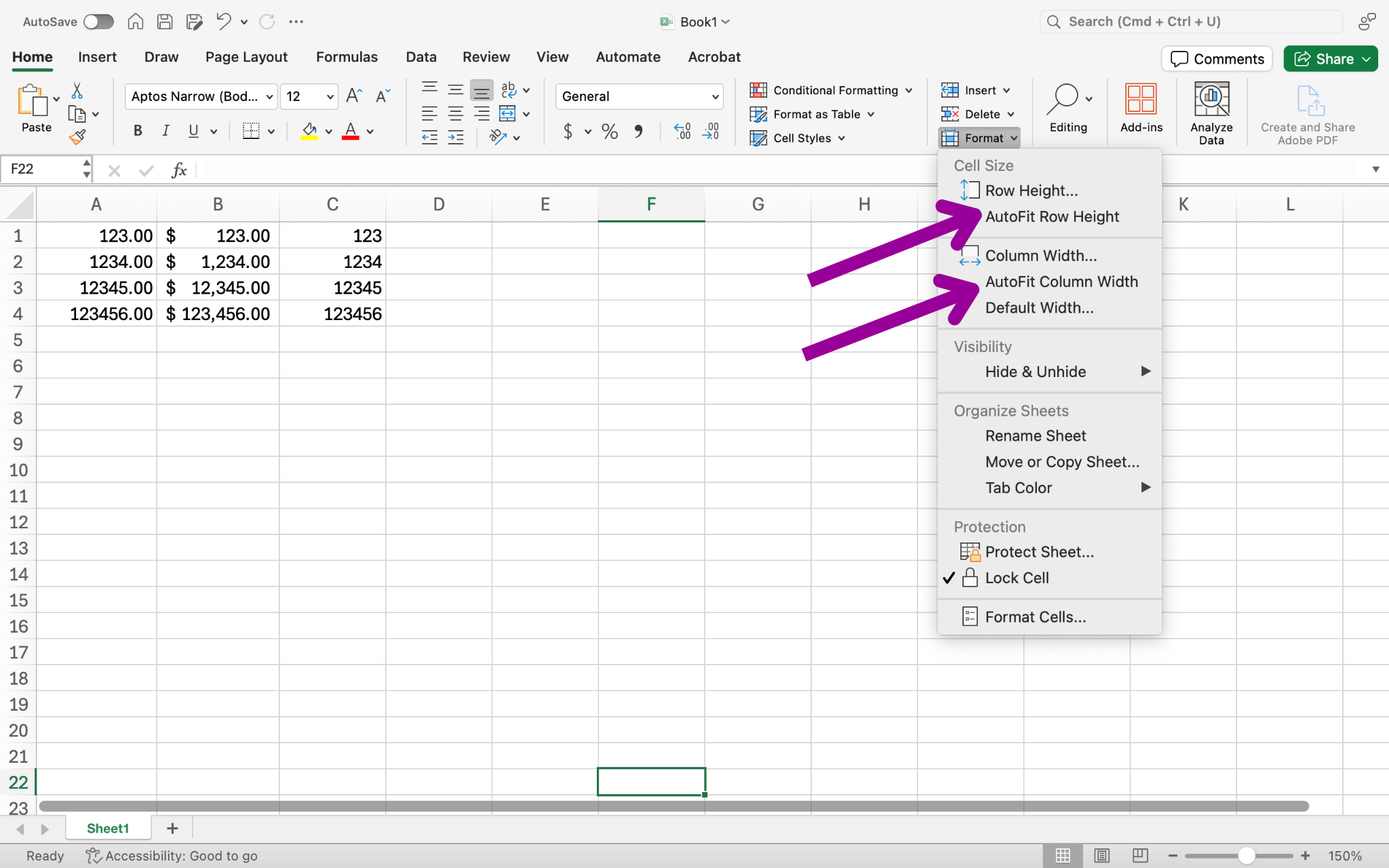The width and height of the screenshot is (1389, 868).
Task: Apply Bold formatting
Action: click(x=138, y=131)
